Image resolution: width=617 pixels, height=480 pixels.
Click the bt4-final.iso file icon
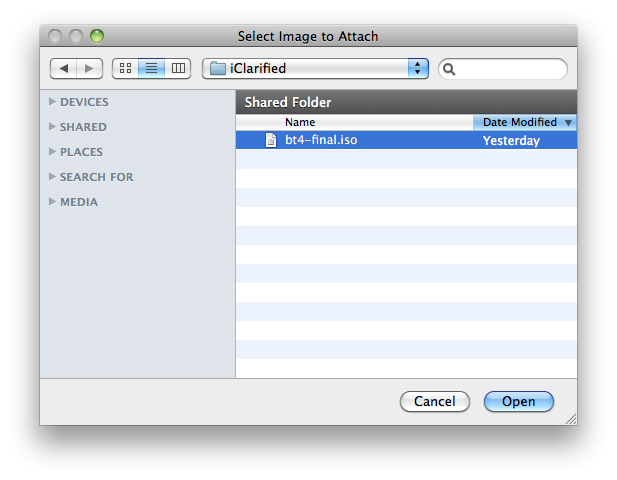pos(270,141)
